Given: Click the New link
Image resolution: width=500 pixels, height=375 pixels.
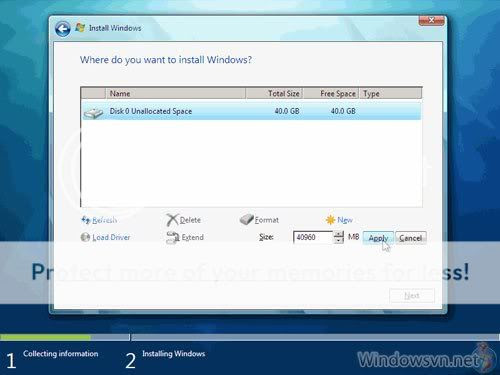Looking at the screenshot, I should coord(345,220).
